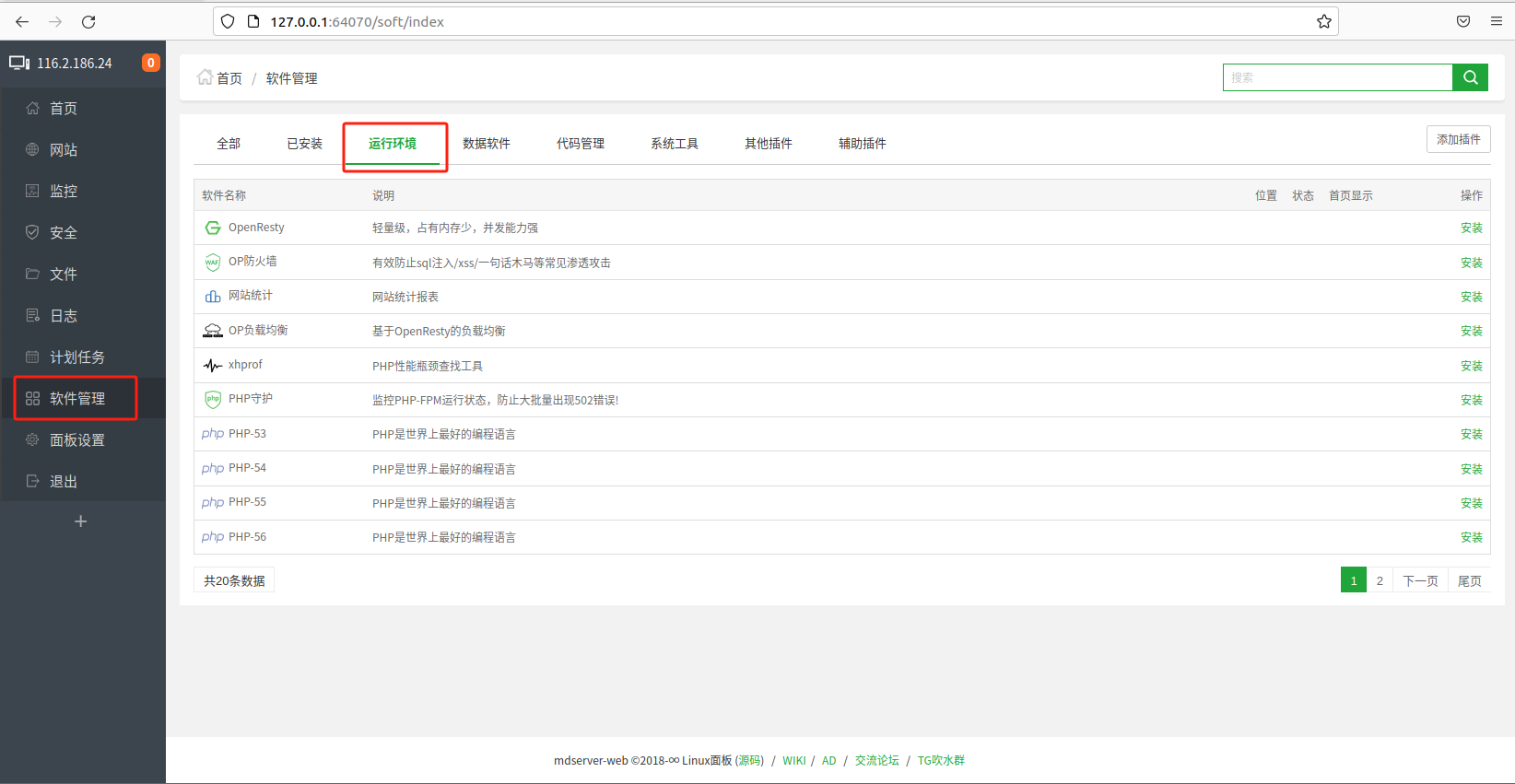Click 安装 for xhprof
The width and height of the screenshot is (1515, 784).
click(1472, 366)
